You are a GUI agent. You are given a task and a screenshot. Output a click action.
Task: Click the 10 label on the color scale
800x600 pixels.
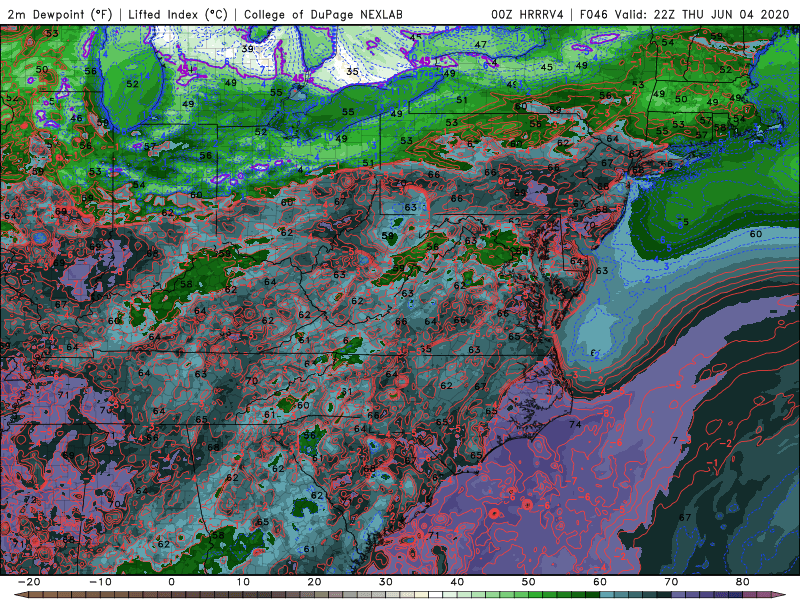point(243,582)
